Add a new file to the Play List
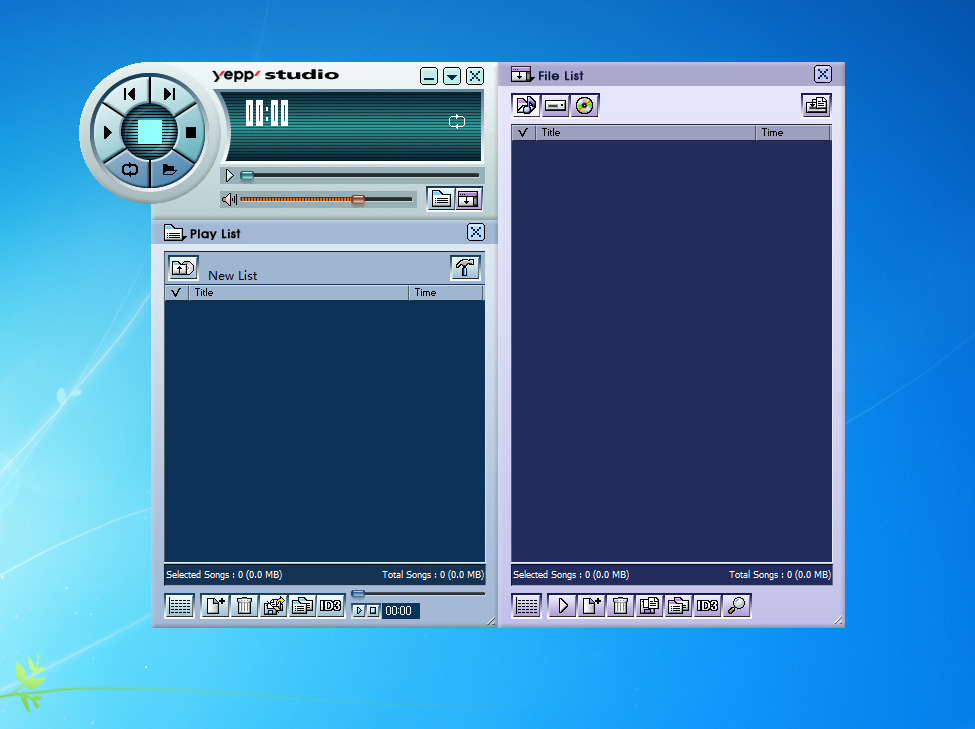The height and width of the screenshot is (729, 975). [x=215, y=606]
